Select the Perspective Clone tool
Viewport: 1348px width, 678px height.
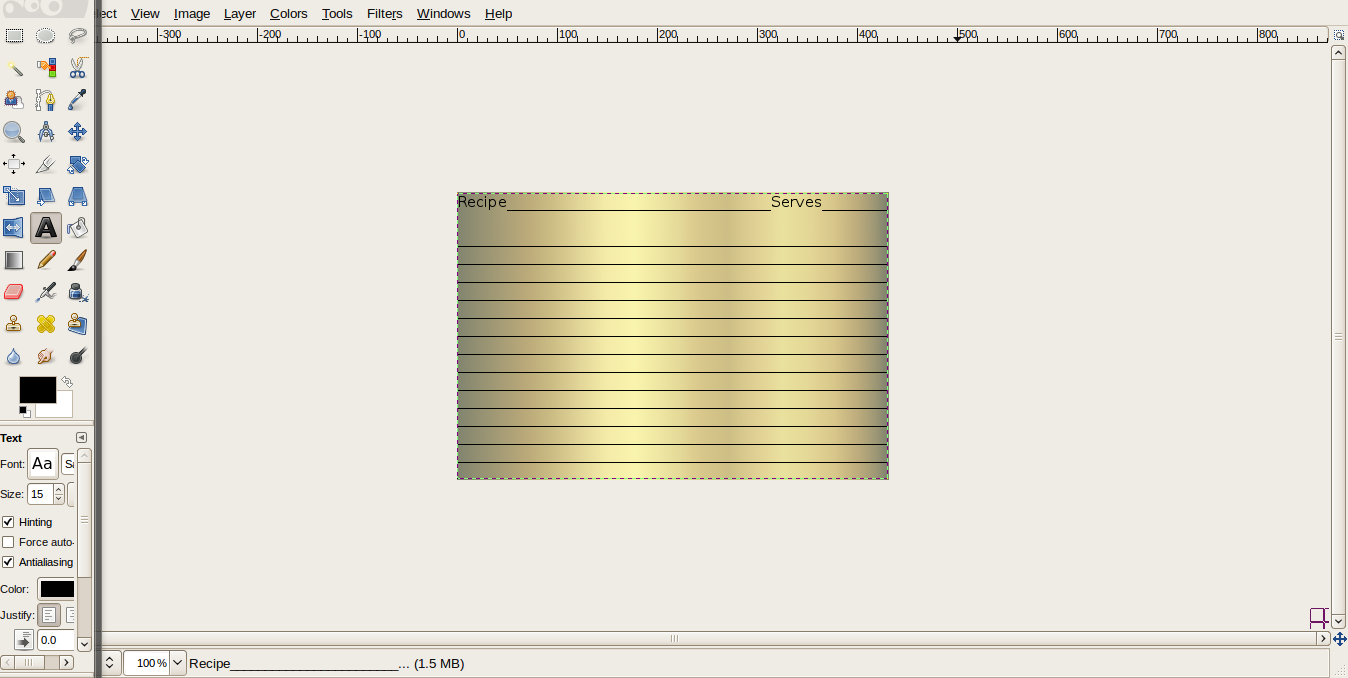coord(77,324)
